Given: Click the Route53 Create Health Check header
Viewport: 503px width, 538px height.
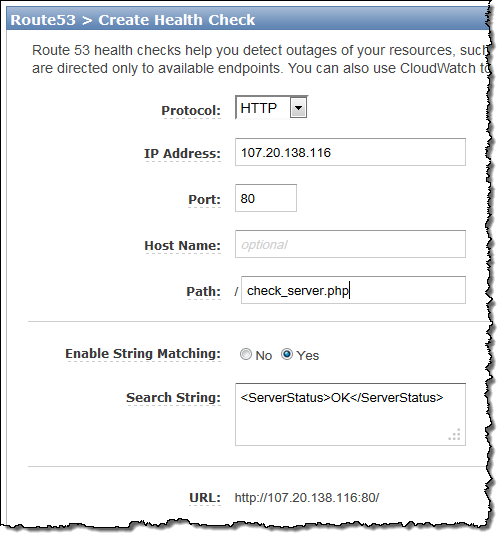Looking at the screenshot, I should [133, 20].
